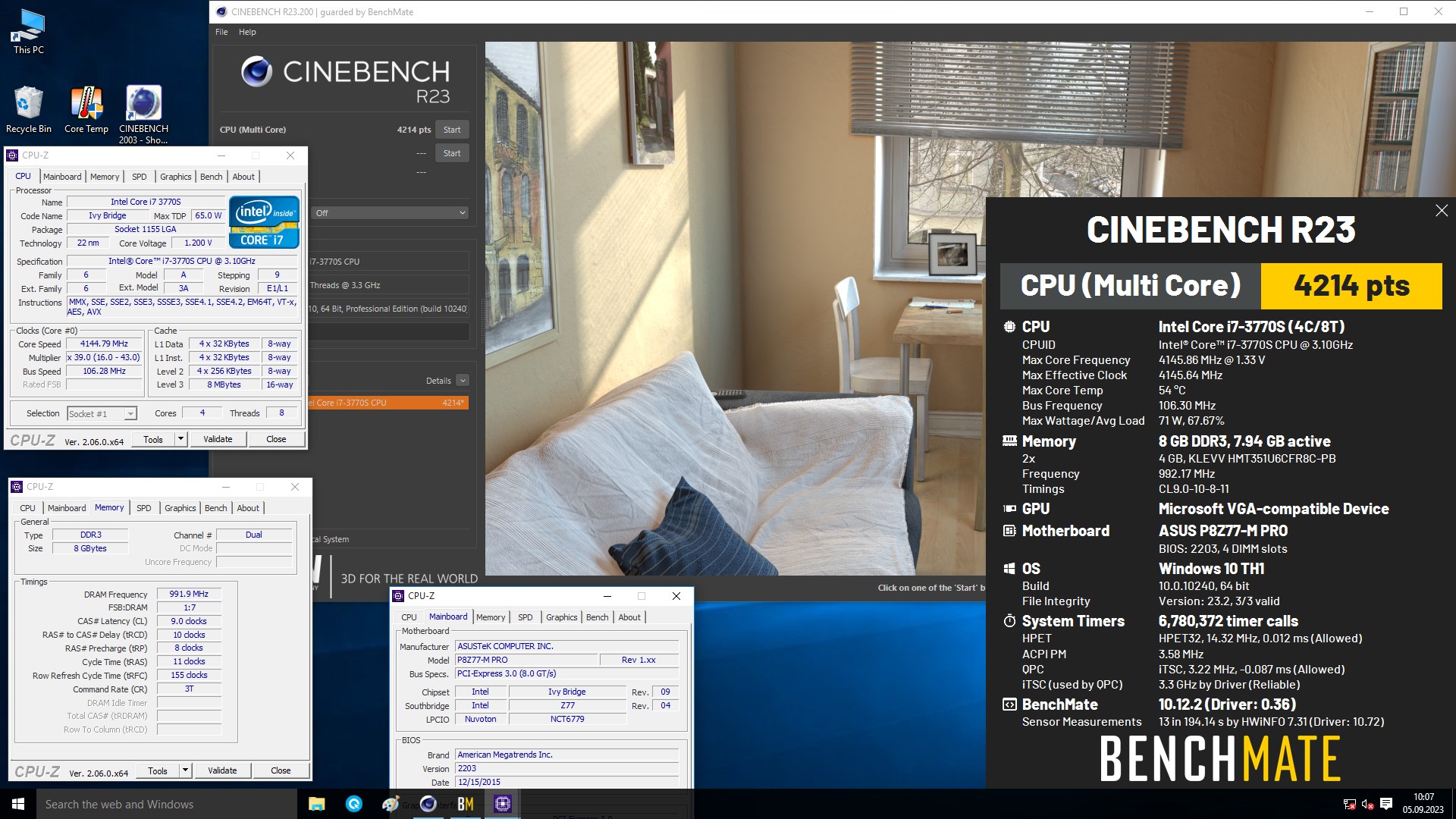Switch to BenchMate taskbar icon
The height and width of the screenshot is (819, 1456).
466,804
